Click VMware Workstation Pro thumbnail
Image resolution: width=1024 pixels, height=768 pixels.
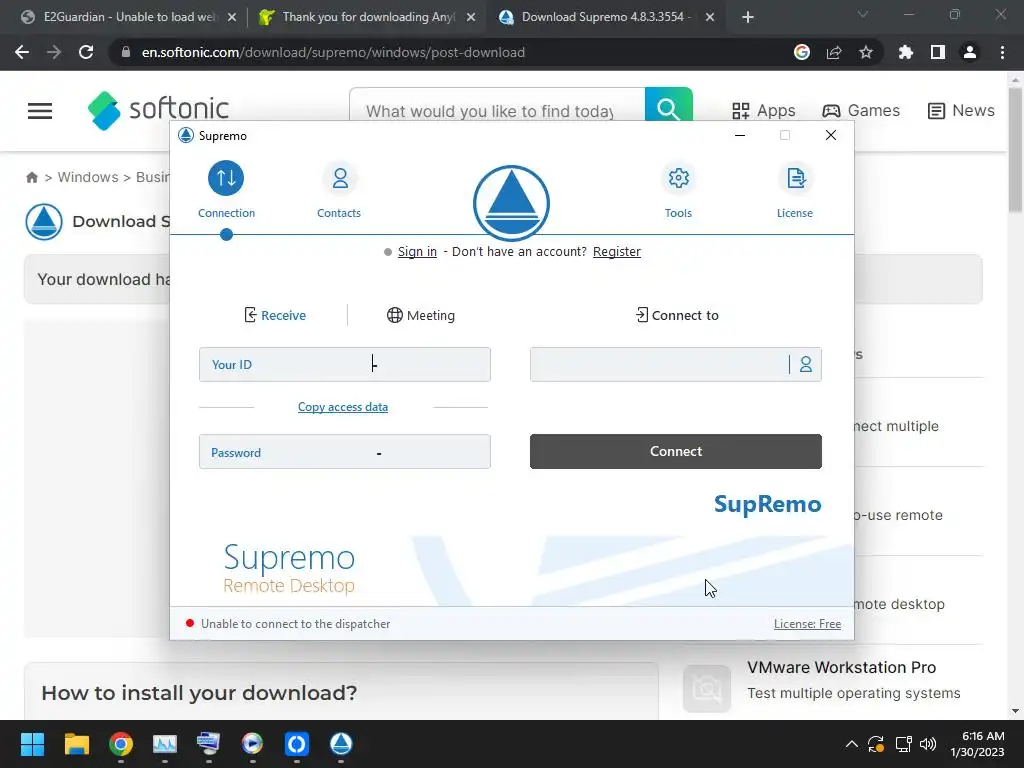pos(707,688)
